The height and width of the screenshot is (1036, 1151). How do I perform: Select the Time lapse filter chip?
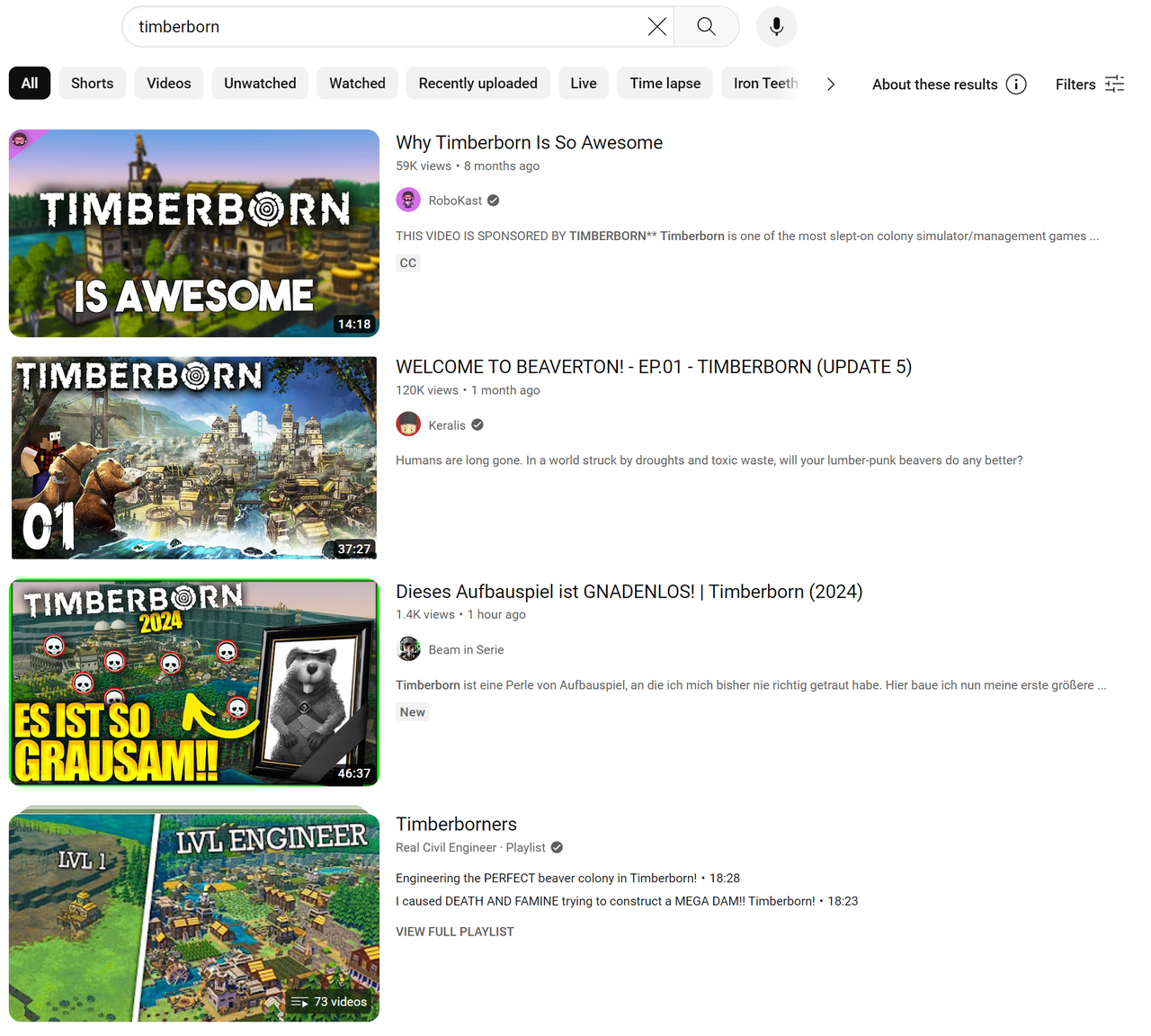click(665, 84)
